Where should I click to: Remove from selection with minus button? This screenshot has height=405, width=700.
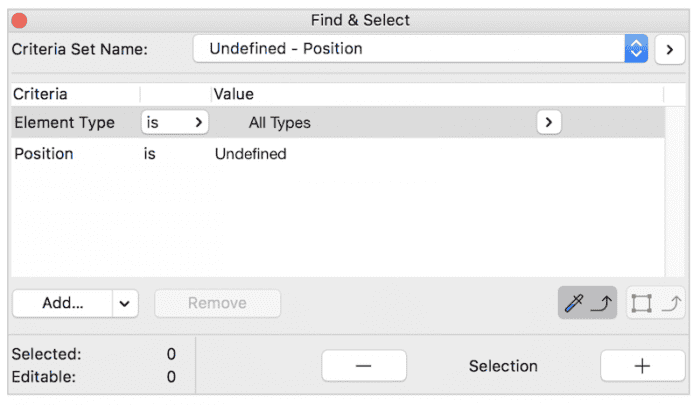(364, 366)
